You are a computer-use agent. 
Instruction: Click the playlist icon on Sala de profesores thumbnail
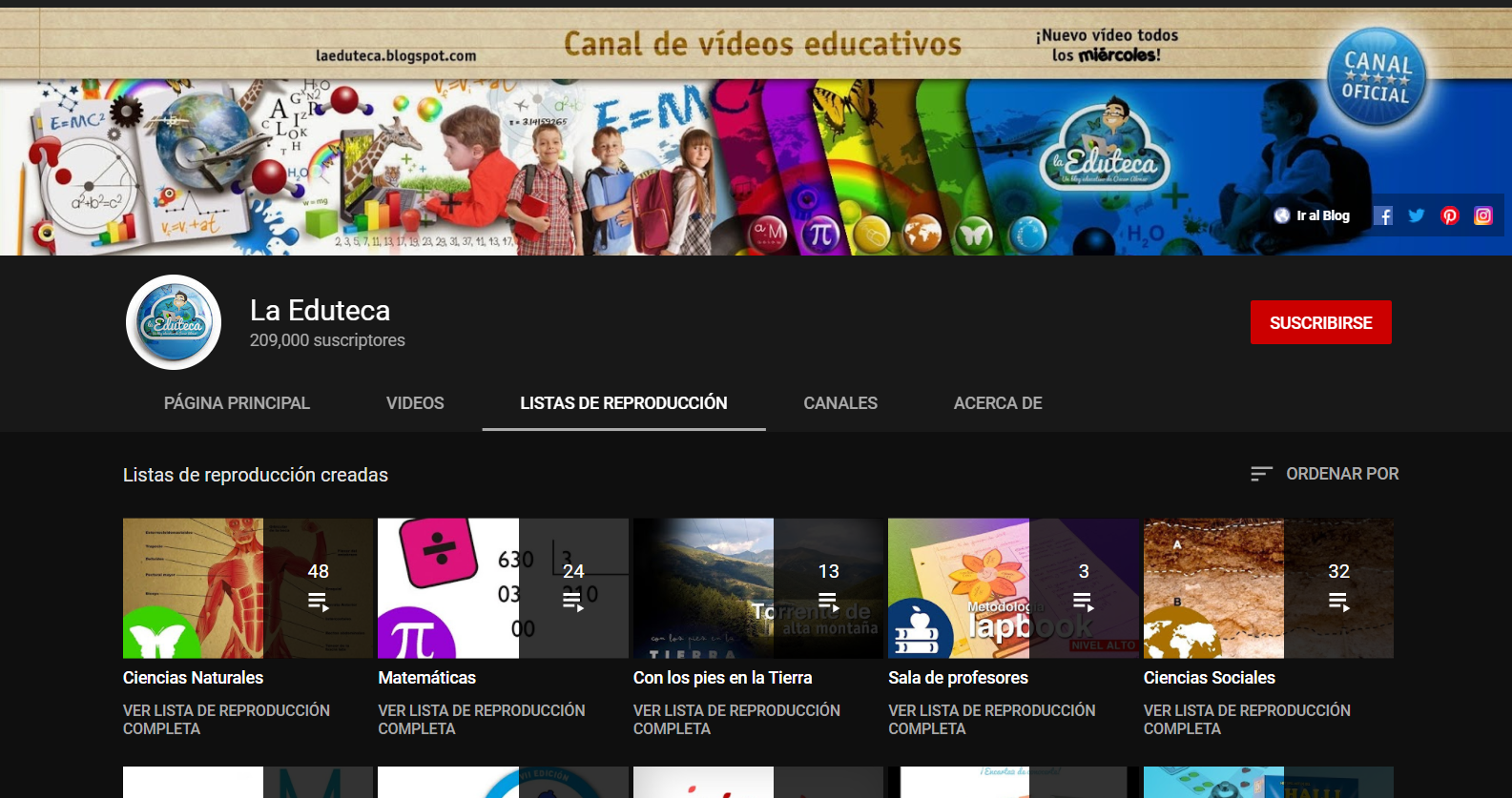click(x=1084, y=602)
